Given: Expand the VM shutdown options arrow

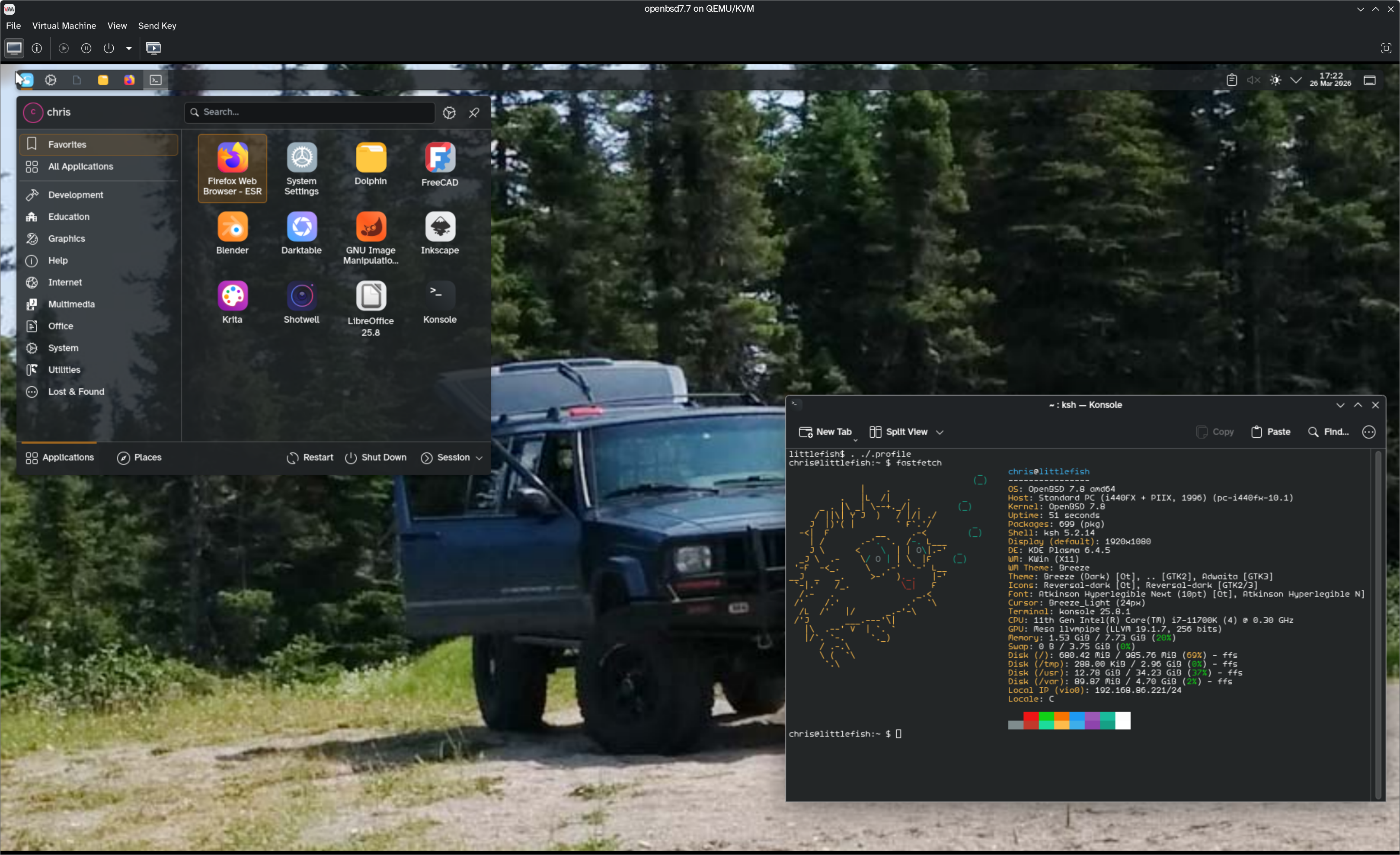Looking at the screenshot, I should [129, 48].
